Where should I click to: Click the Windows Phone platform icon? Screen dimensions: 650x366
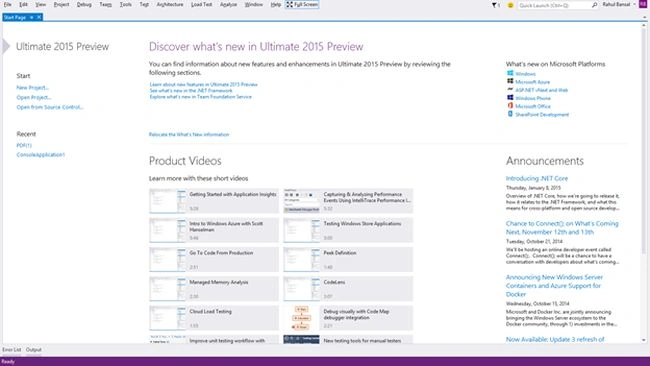coord(510,98)
